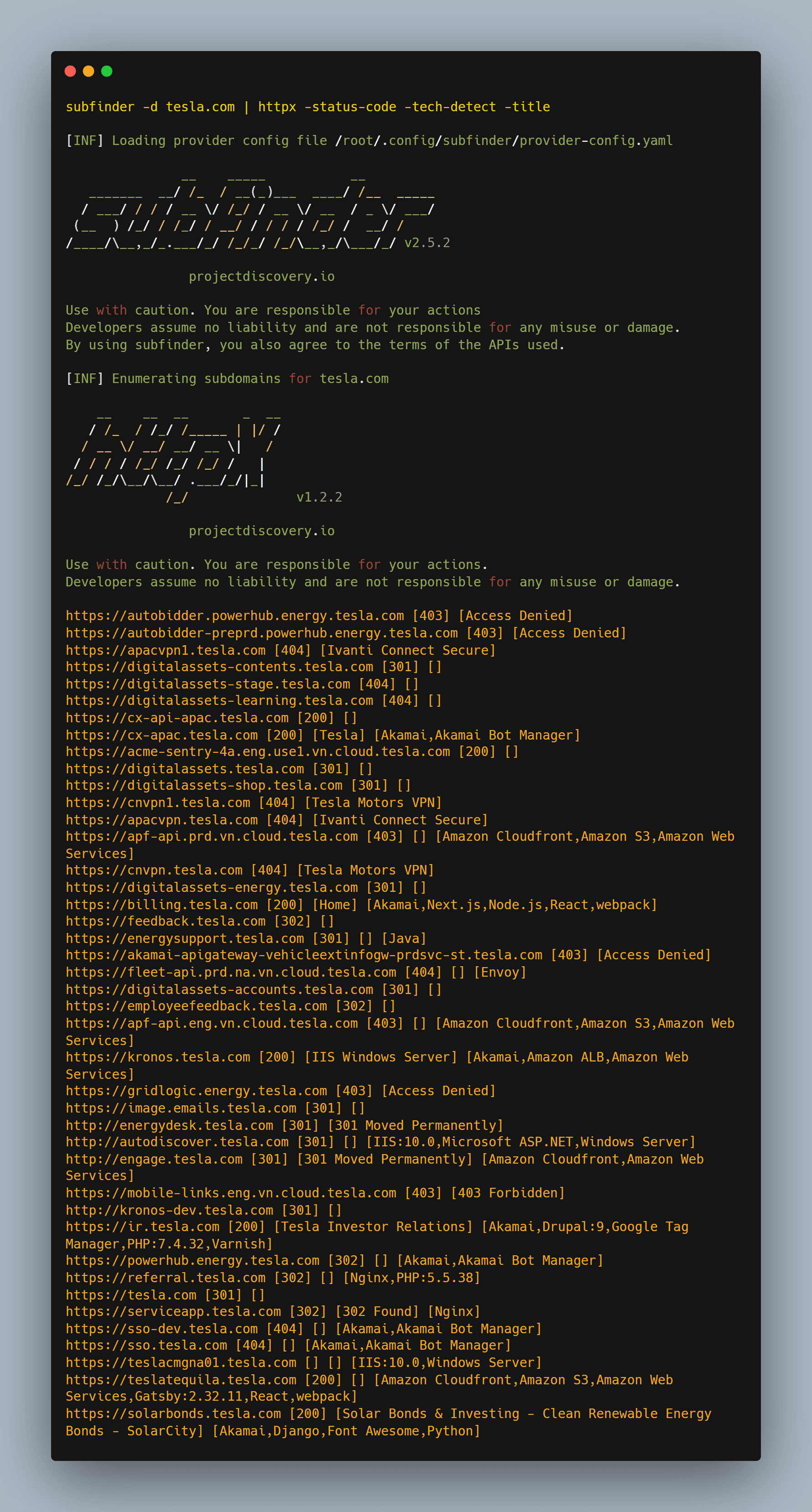Viewport: 812px width, 1512px height.
Task: Open the gridlogic.energy.tesla.com URL
Action: 196,1091
